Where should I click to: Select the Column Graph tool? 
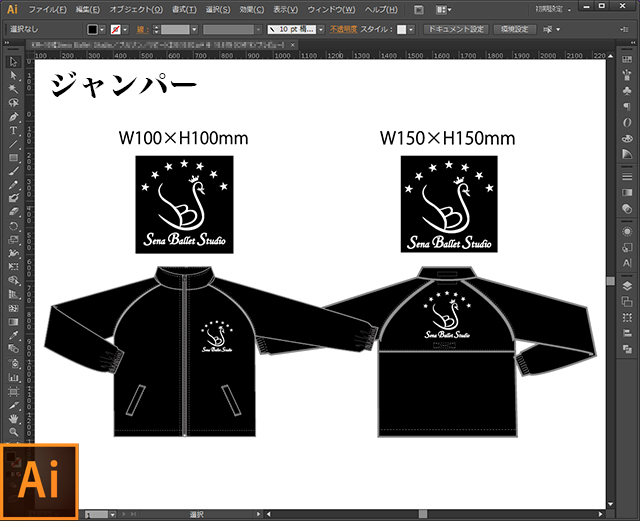[13, 377]
